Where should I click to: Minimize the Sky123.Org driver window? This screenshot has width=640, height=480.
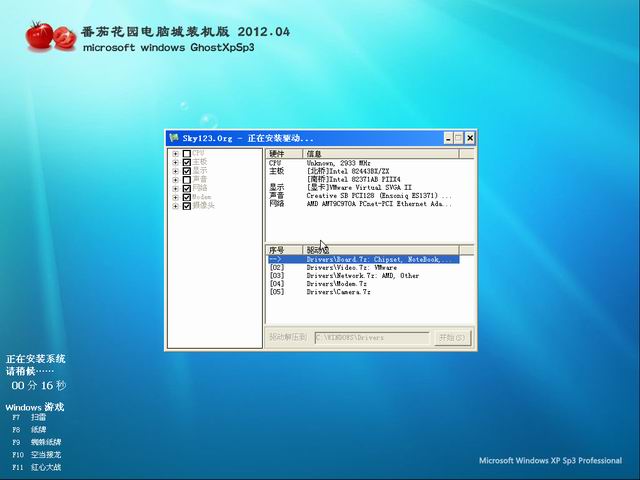click(448, 138)
